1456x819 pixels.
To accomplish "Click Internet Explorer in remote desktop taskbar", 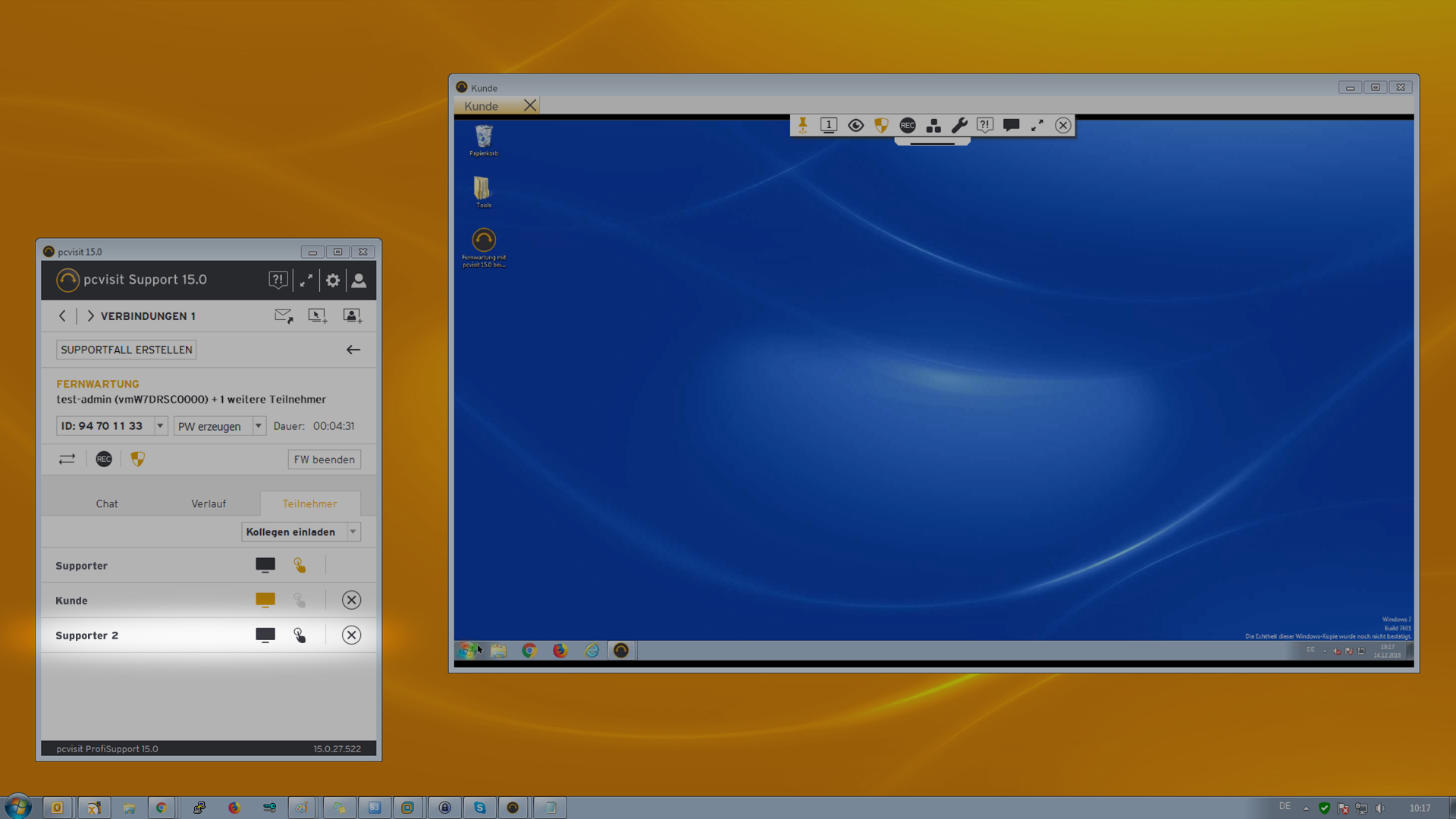I will [591, 651].
